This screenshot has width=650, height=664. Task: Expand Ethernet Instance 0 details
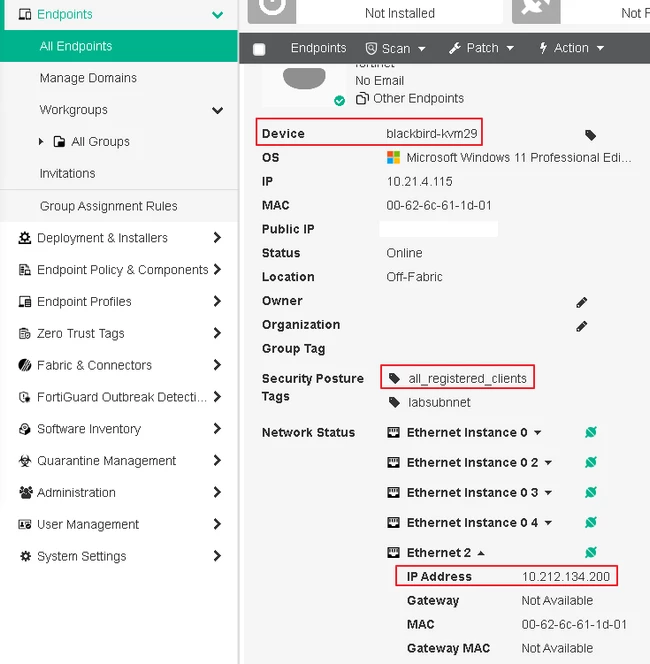(538, 433)
